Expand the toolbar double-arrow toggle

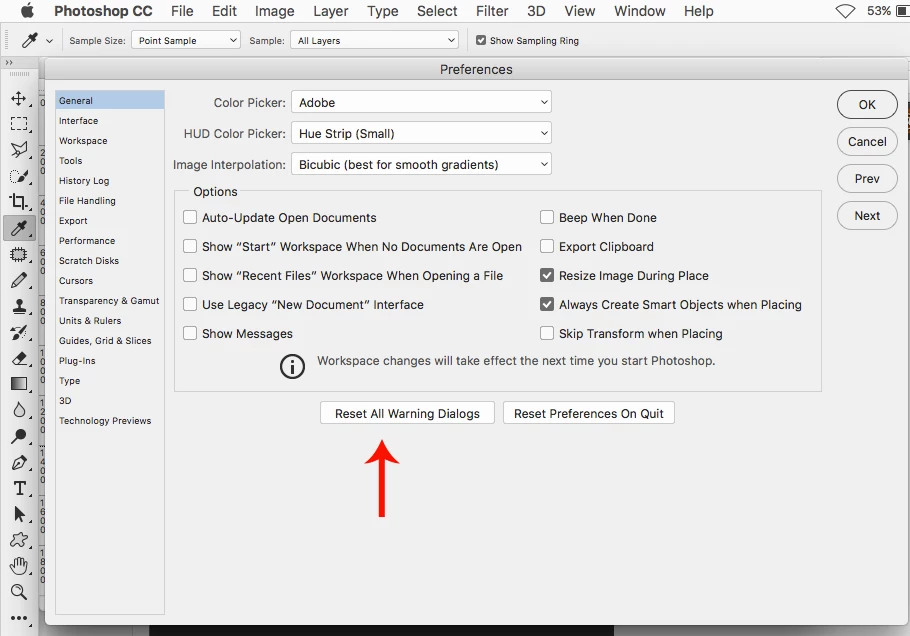point(9,62)
